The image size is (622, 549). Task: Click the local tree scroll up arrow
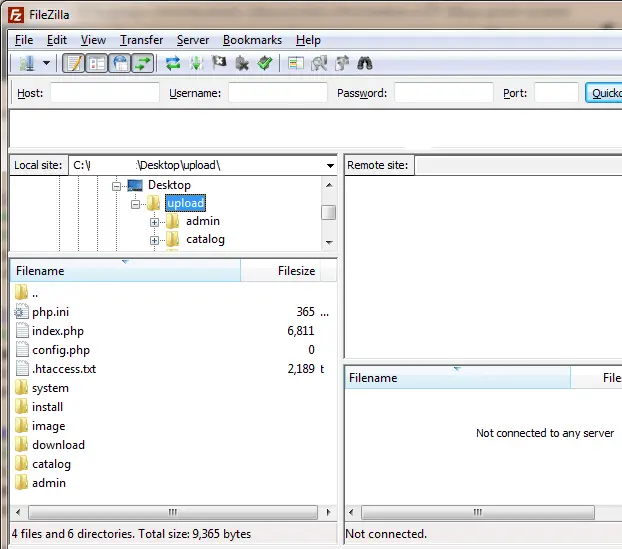point(329,185)
